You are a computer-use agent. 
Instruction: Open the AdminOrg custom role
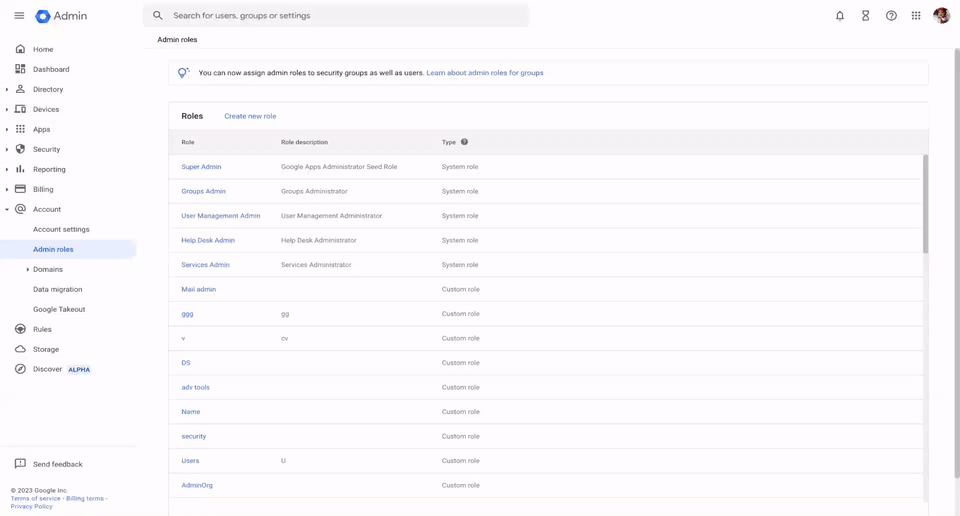coord(197,485)
